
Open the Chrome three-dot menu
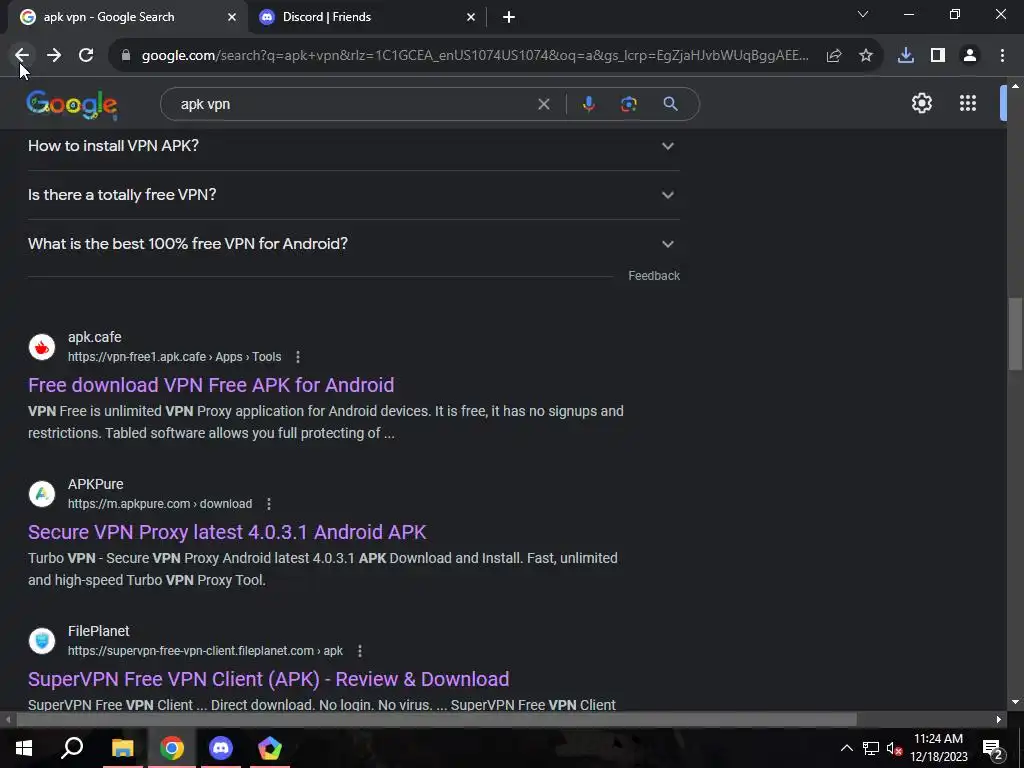tap(1002, 56)
